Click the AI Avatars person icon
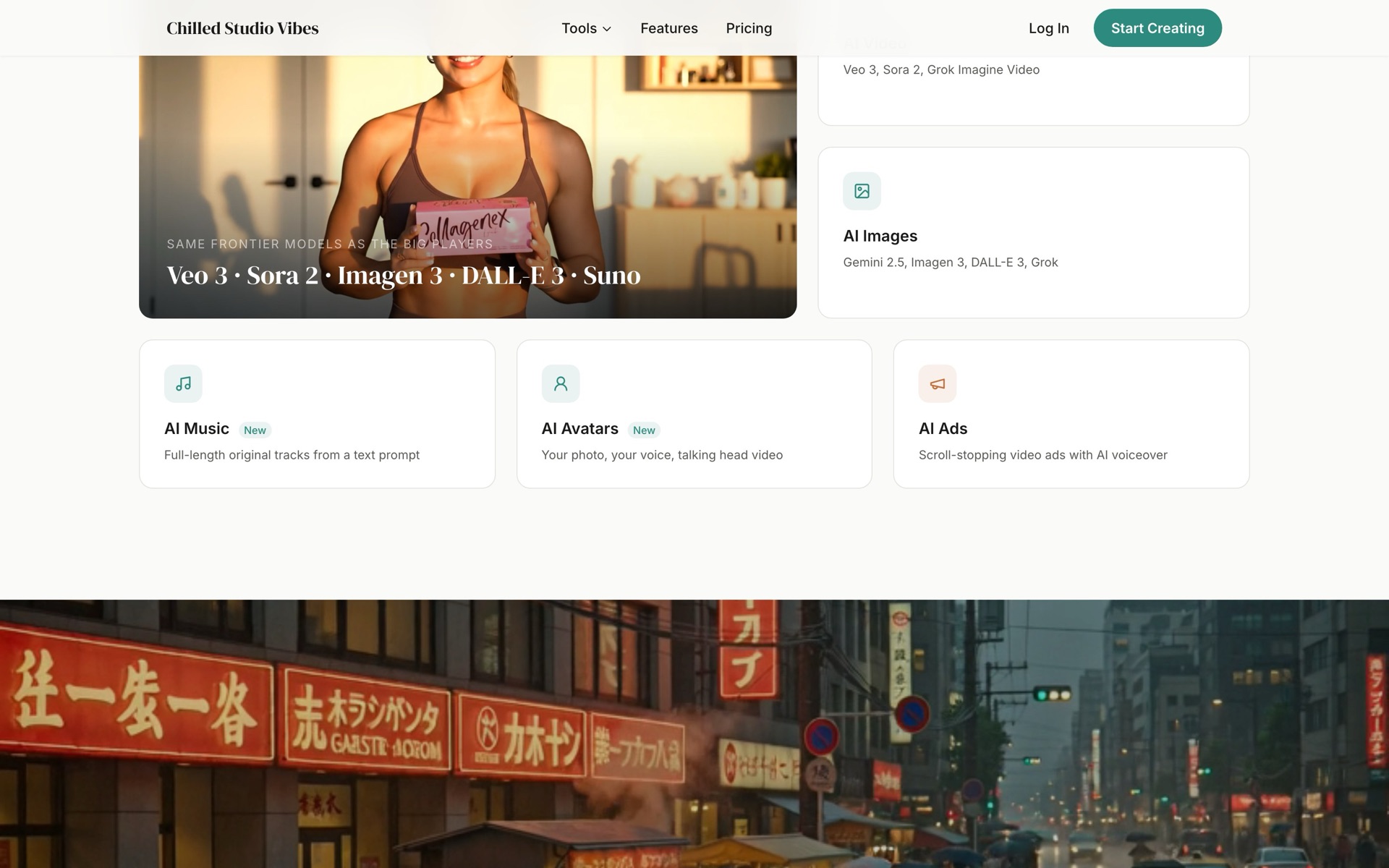Image resolution: width=1389 pixels, height=868 pixels. click(x=561, y=383)
